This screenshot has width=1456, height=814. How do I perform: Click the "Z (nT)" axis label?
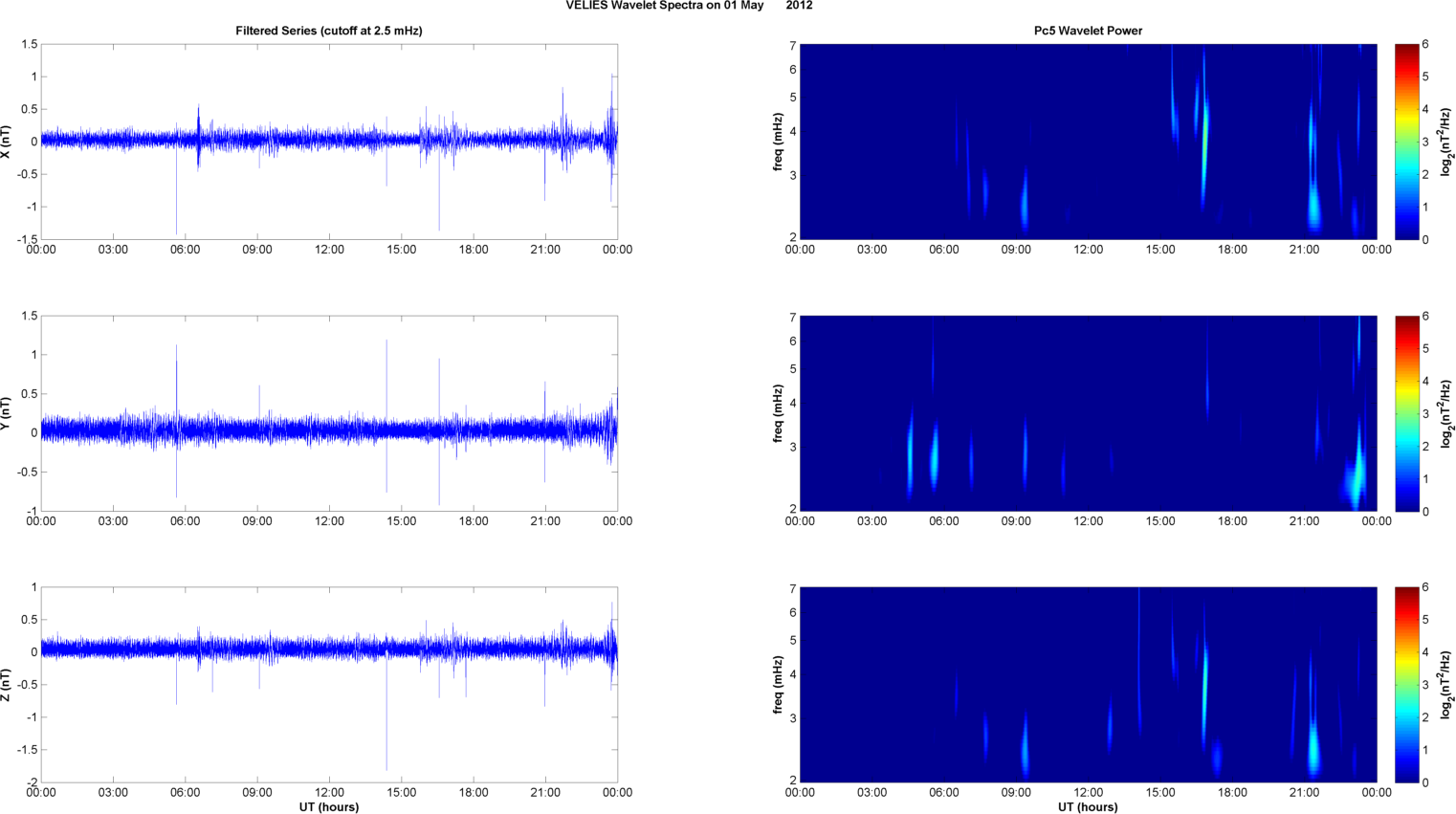point(7,685)
